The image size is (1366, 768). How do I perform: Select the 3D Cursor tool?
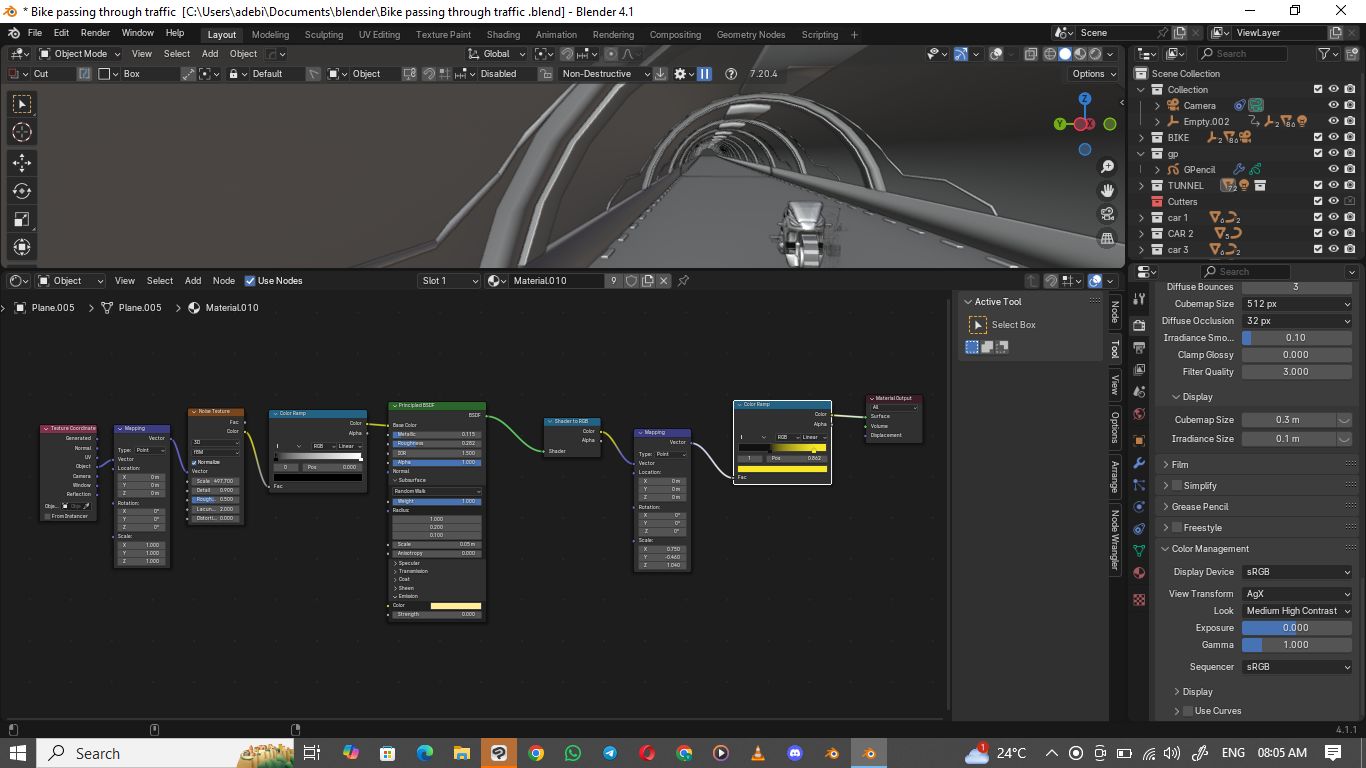pos(22,132)
